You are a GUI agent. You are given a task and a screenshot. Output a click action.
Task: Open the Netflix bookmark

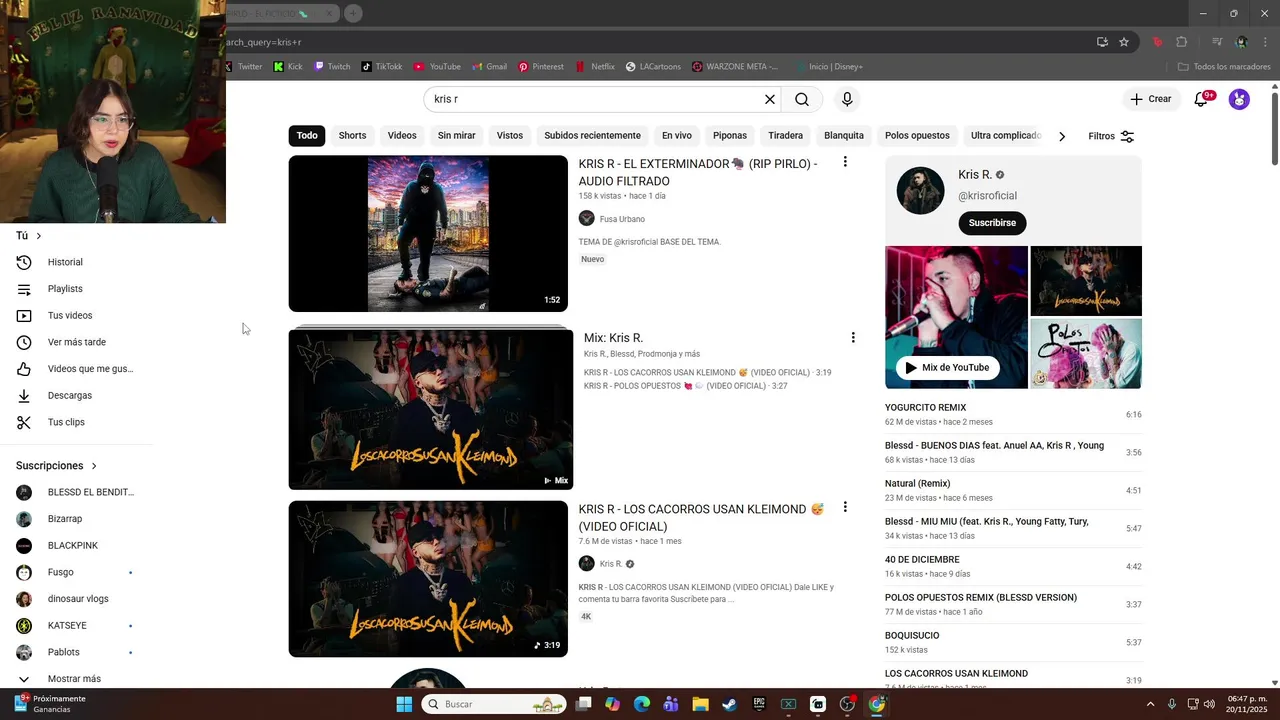pos(595,67)
